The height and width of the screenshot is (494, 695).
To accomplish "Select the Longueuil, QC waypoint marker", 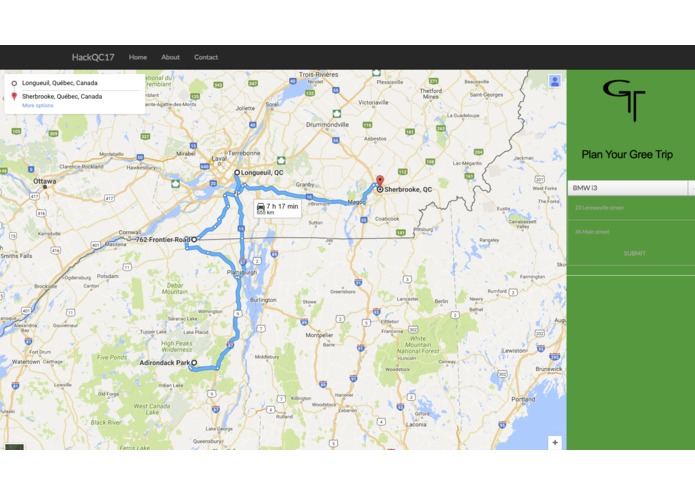I will pos(237,172).
